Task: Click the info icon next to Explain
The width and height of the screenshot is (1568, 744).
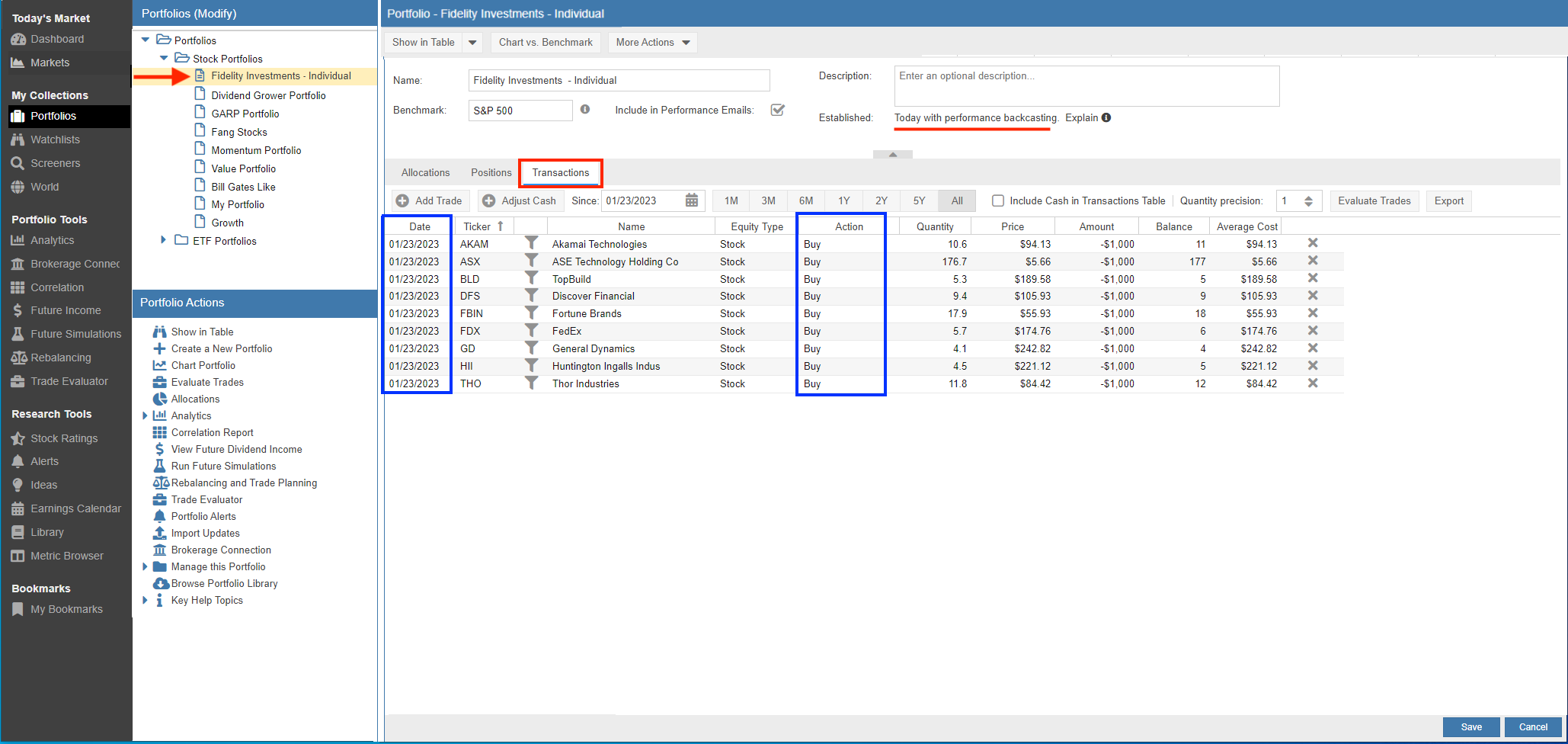Action: click(x=1106, y=117)
